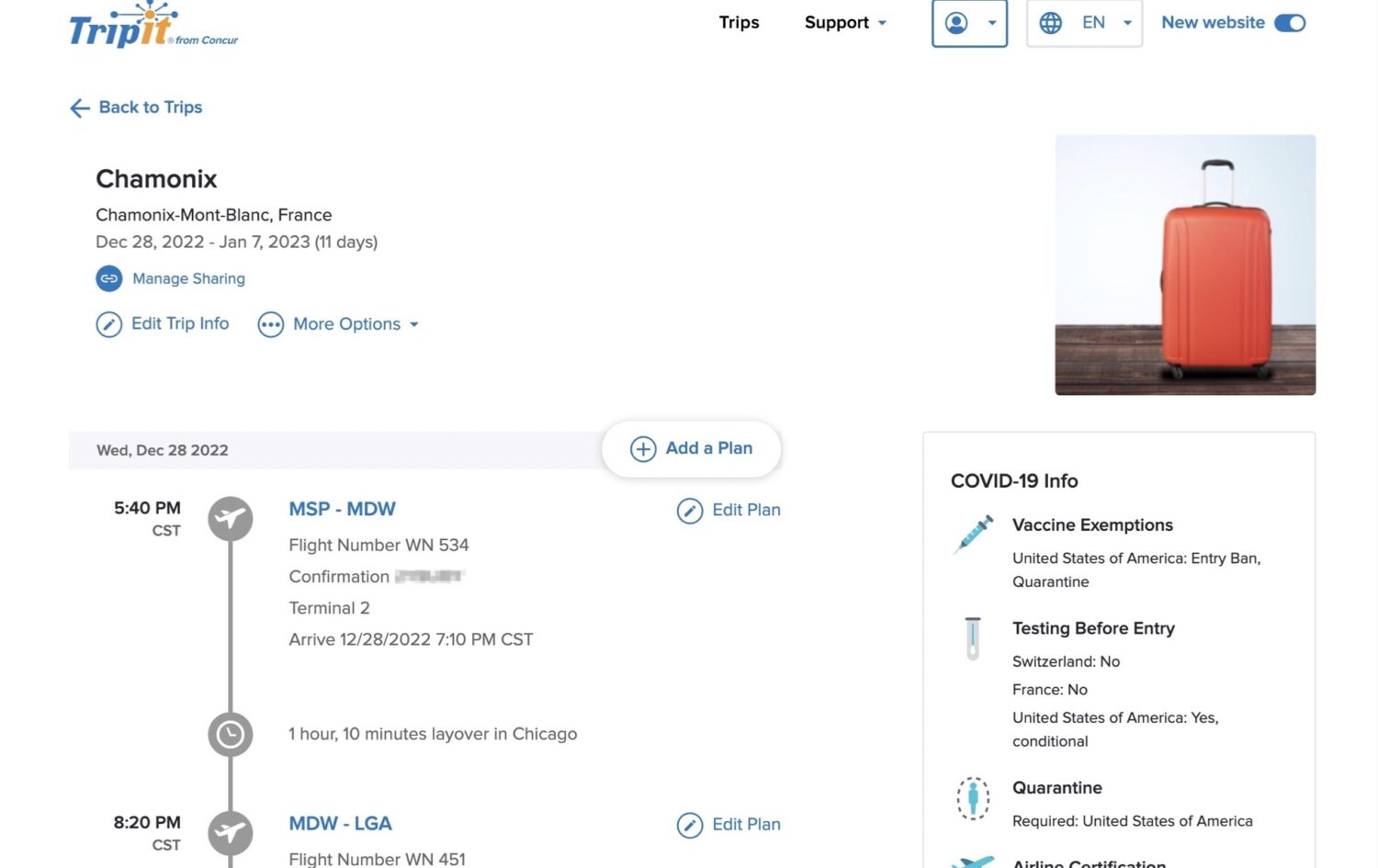Toggle the New website switch
The height and width of the screenshot is (868, 1378).
[1290, 23]
